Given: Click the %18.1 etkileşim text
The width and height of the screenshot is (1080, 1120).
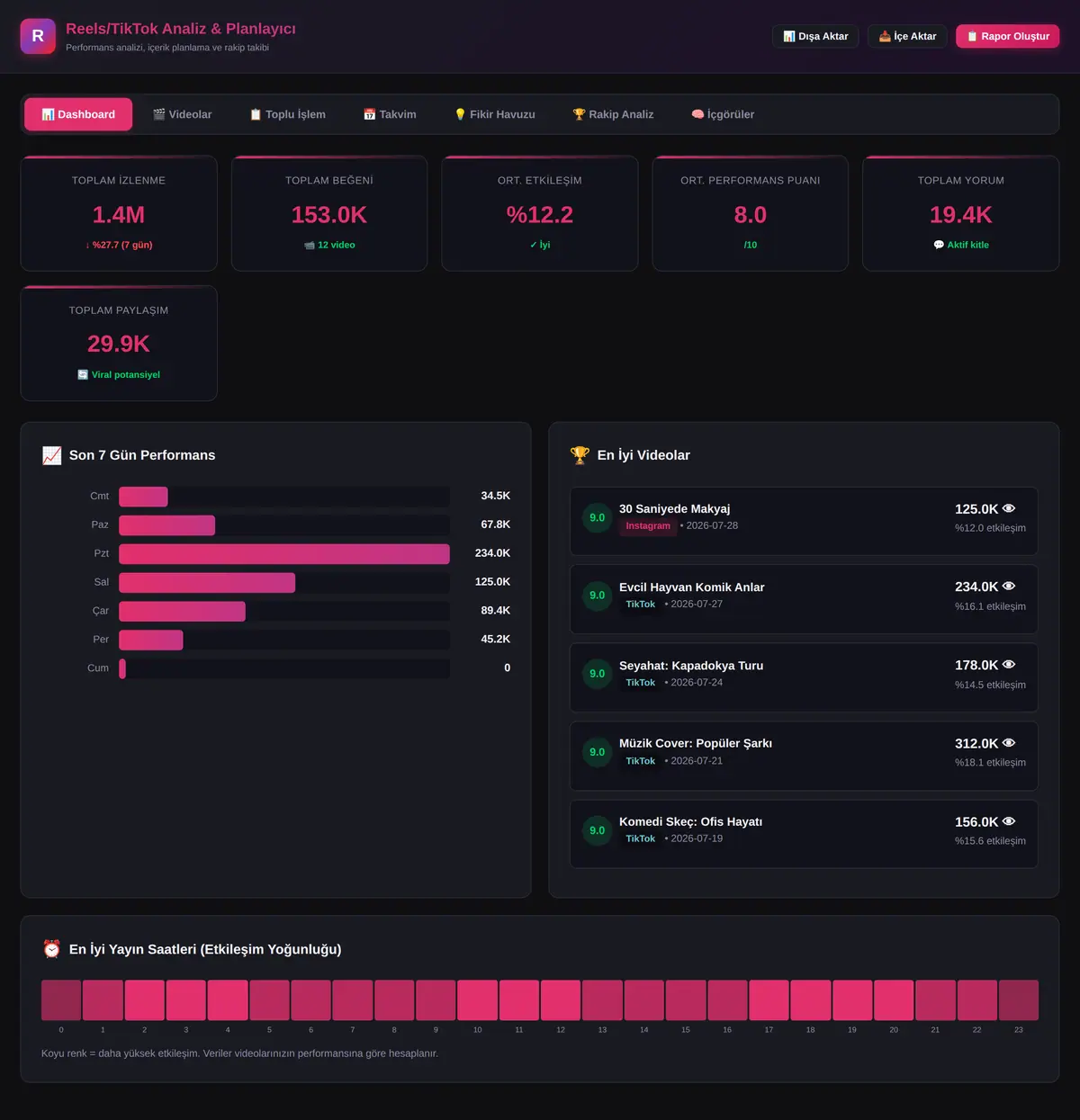Looking at the screenshot, I should tap(990, 763).
